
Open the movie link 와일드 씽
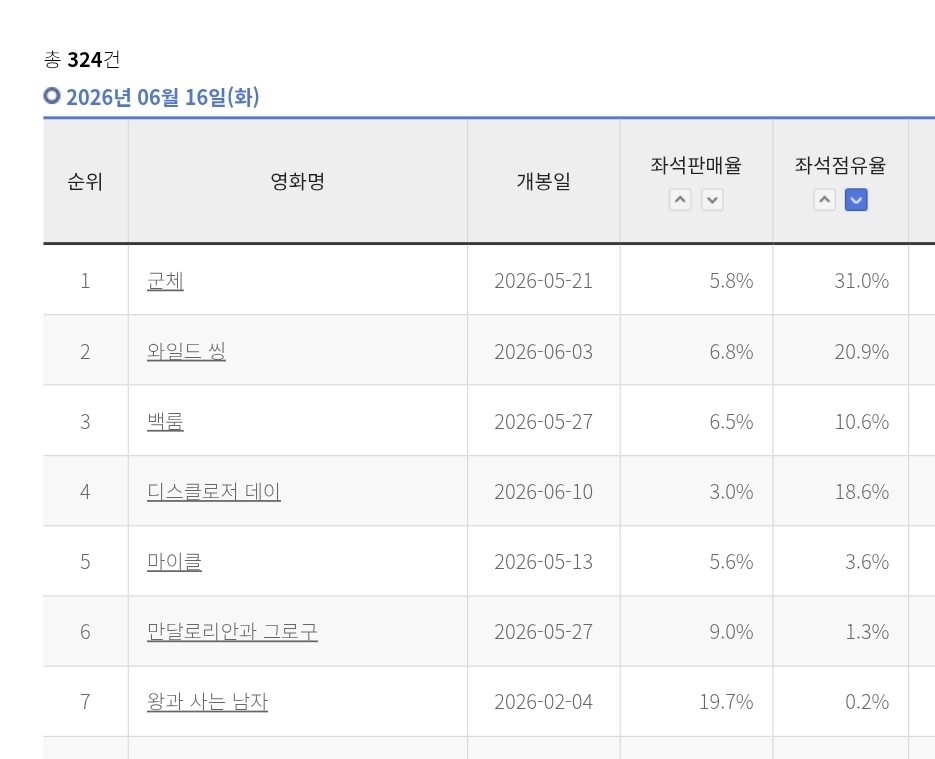tap(186, 351)
